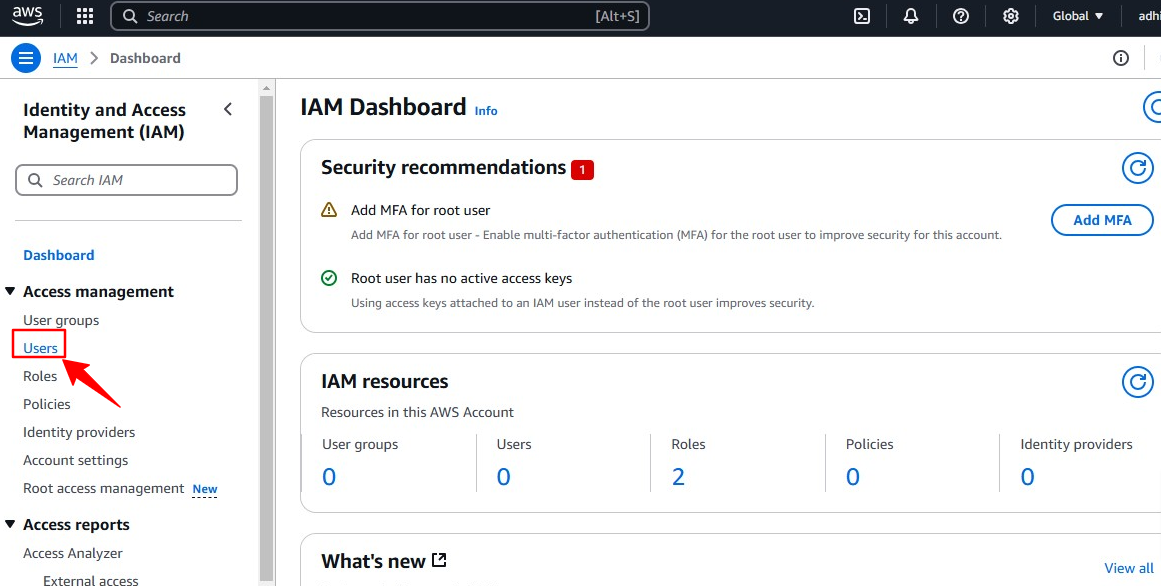This screenshot has height=586, width=1161.
Task: Open the services grid menu icon
Action: click(x=85, y=16)
